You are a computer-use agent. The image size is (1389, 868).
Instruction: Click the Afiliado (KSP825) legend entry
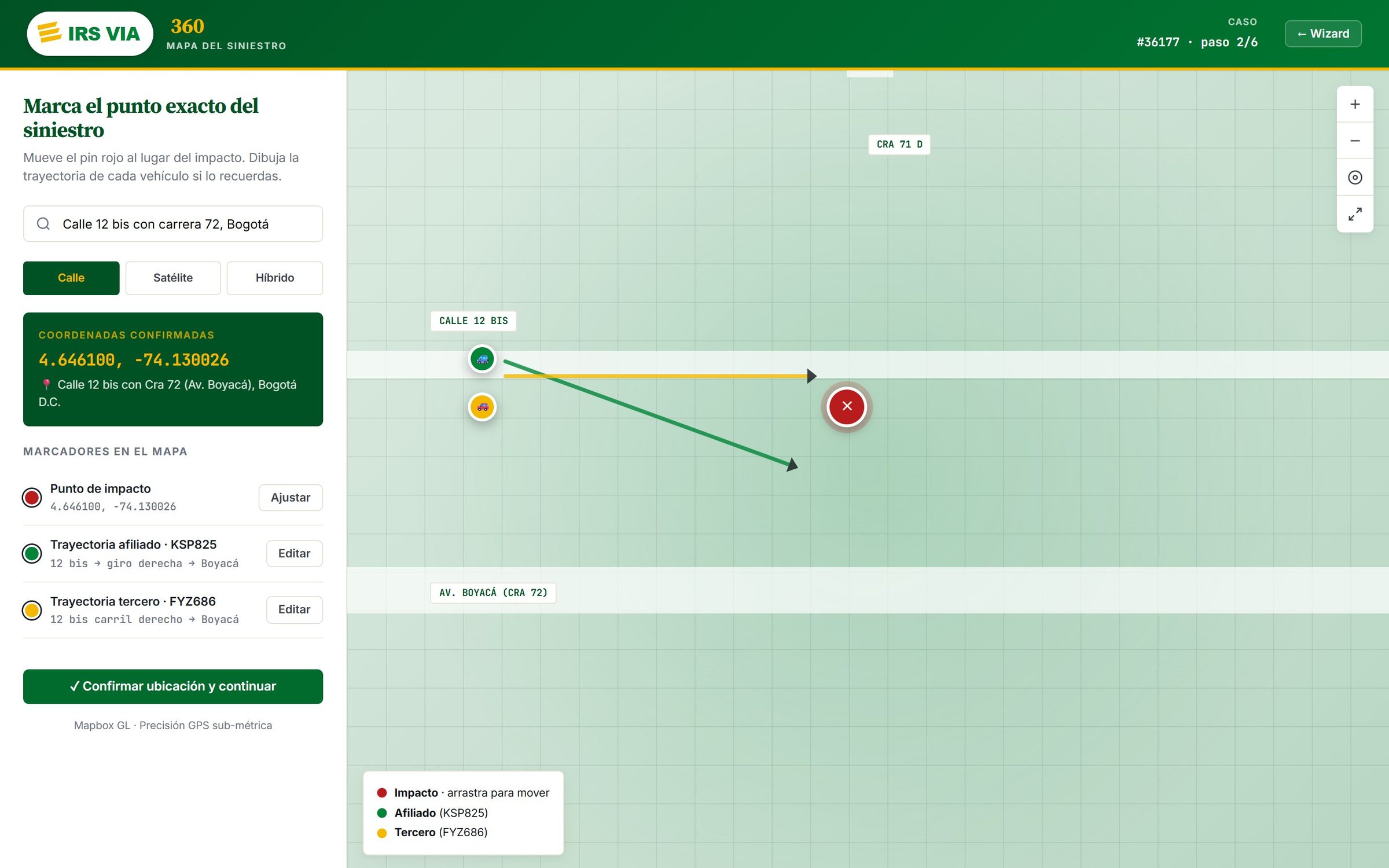[x=432, y=813]
